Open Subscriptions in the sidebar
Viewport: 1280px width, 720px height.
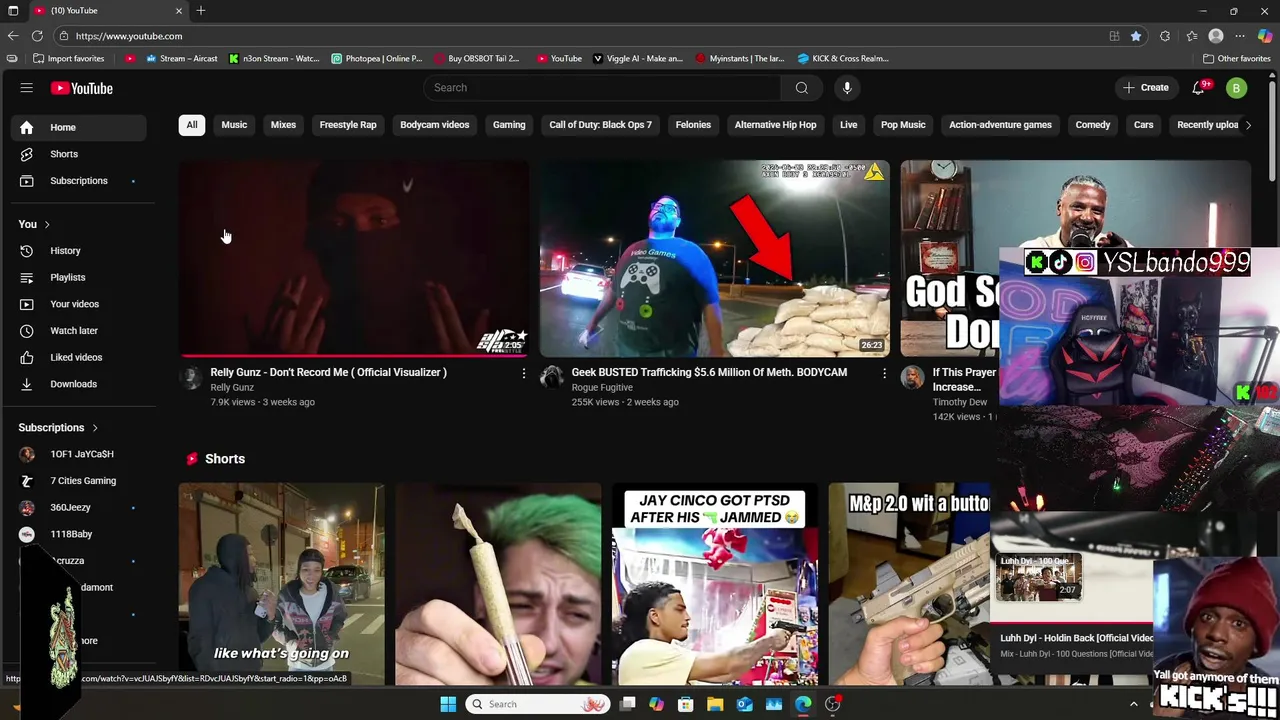79,181
